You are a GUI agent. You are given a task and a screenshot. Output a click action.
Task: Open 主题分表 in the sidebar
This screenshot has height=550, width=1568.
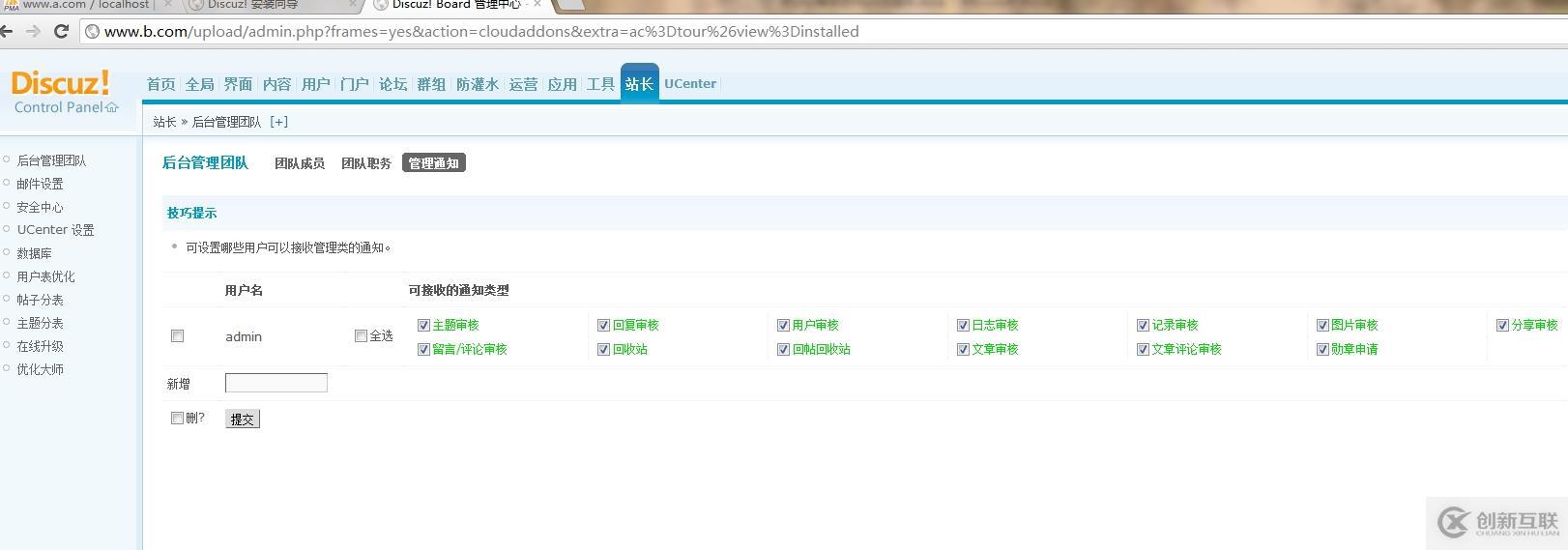point(40,323)
